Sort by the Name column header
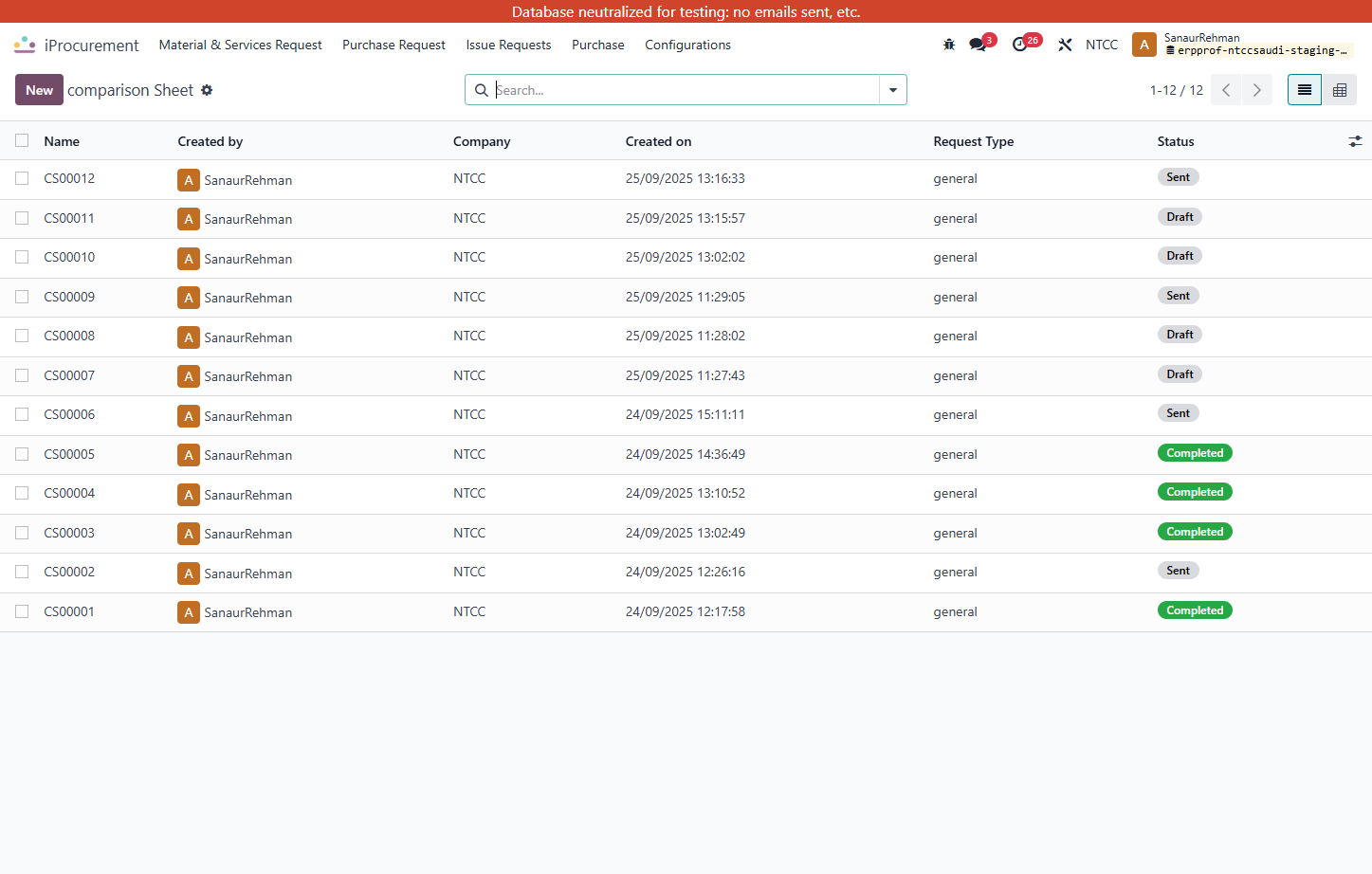This screenshot has width=1372, height=874. pos(62,141)
